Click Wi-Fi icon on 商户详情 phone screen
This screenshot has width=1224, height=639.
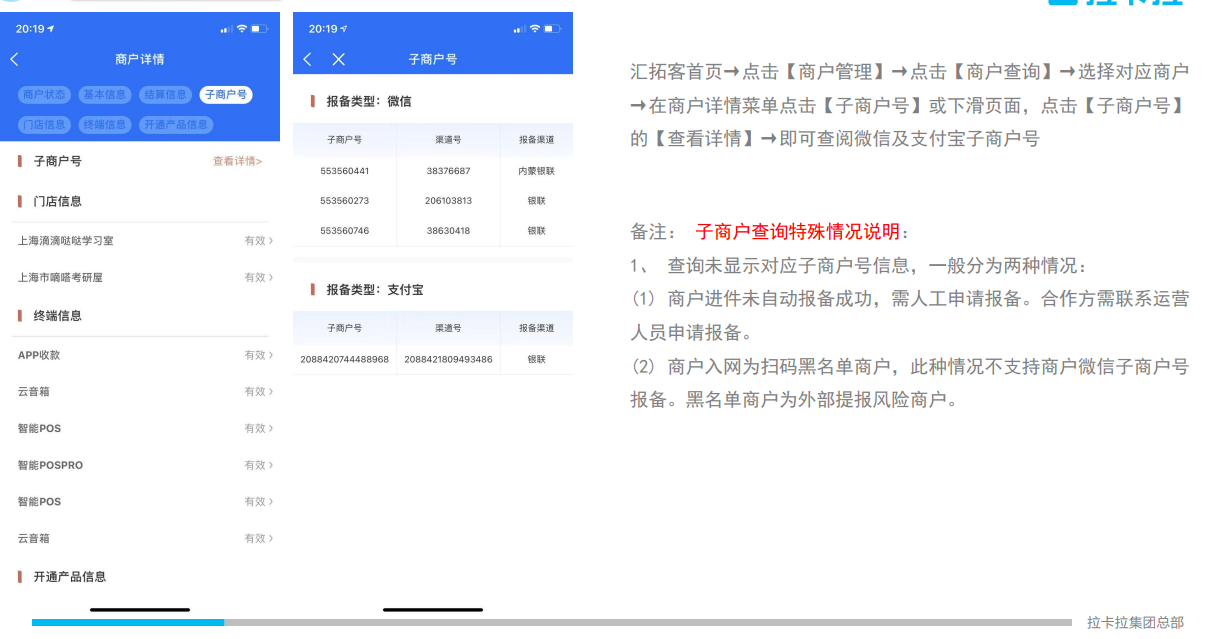(242, 29)
